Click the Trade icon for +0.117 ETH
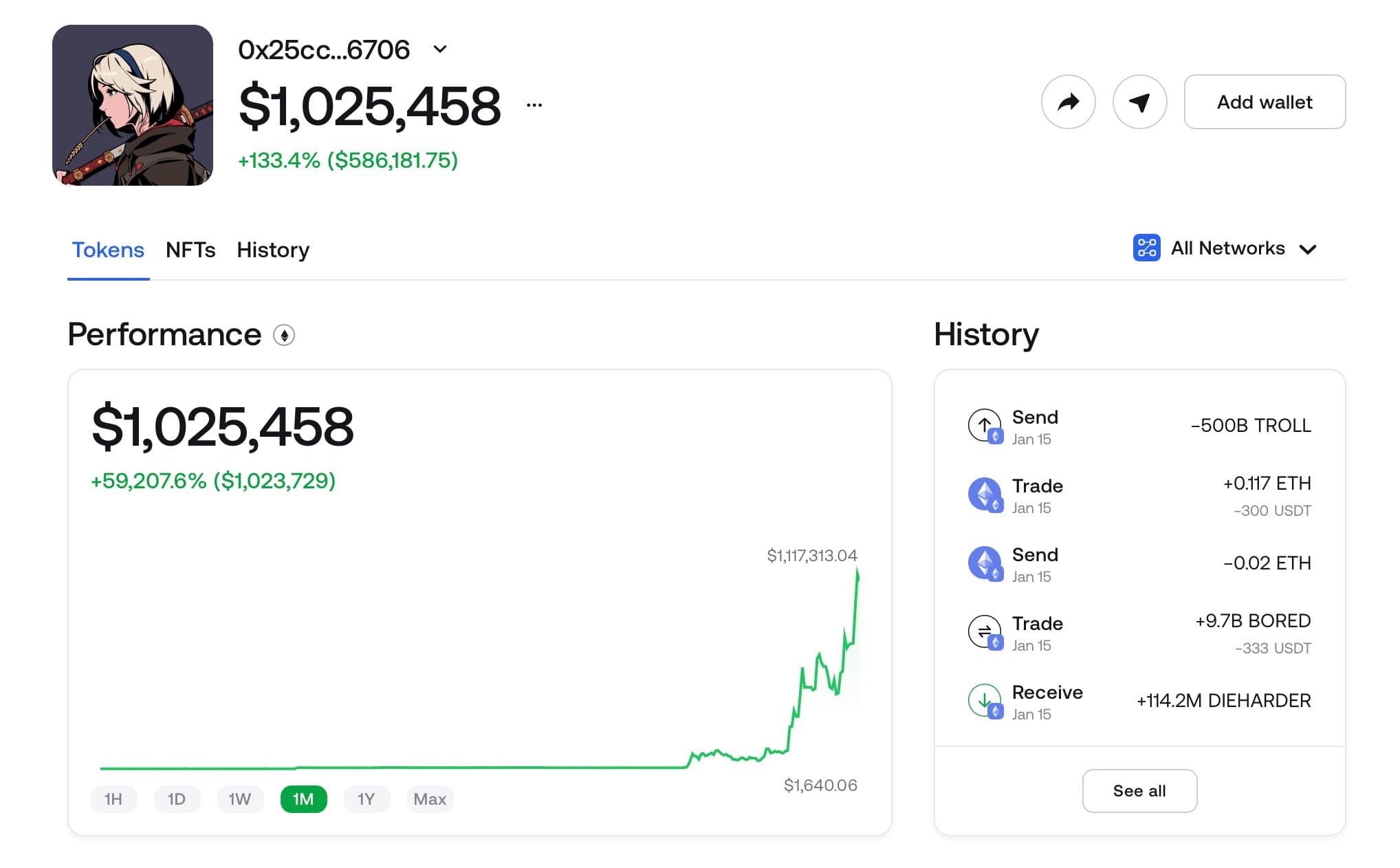This screenshot has height=868, width=1400. coord(983,494)
